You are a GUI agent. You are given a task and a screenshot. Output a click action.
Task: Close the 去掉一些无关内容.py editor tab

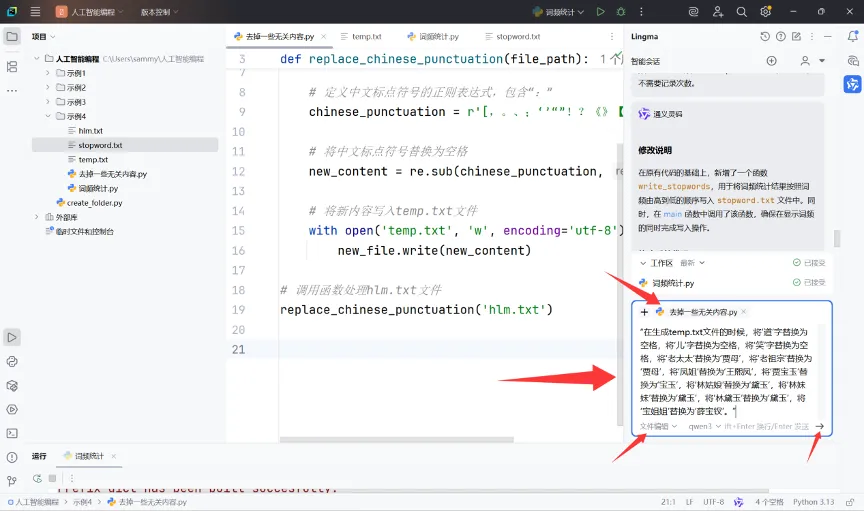coord(323,36)
